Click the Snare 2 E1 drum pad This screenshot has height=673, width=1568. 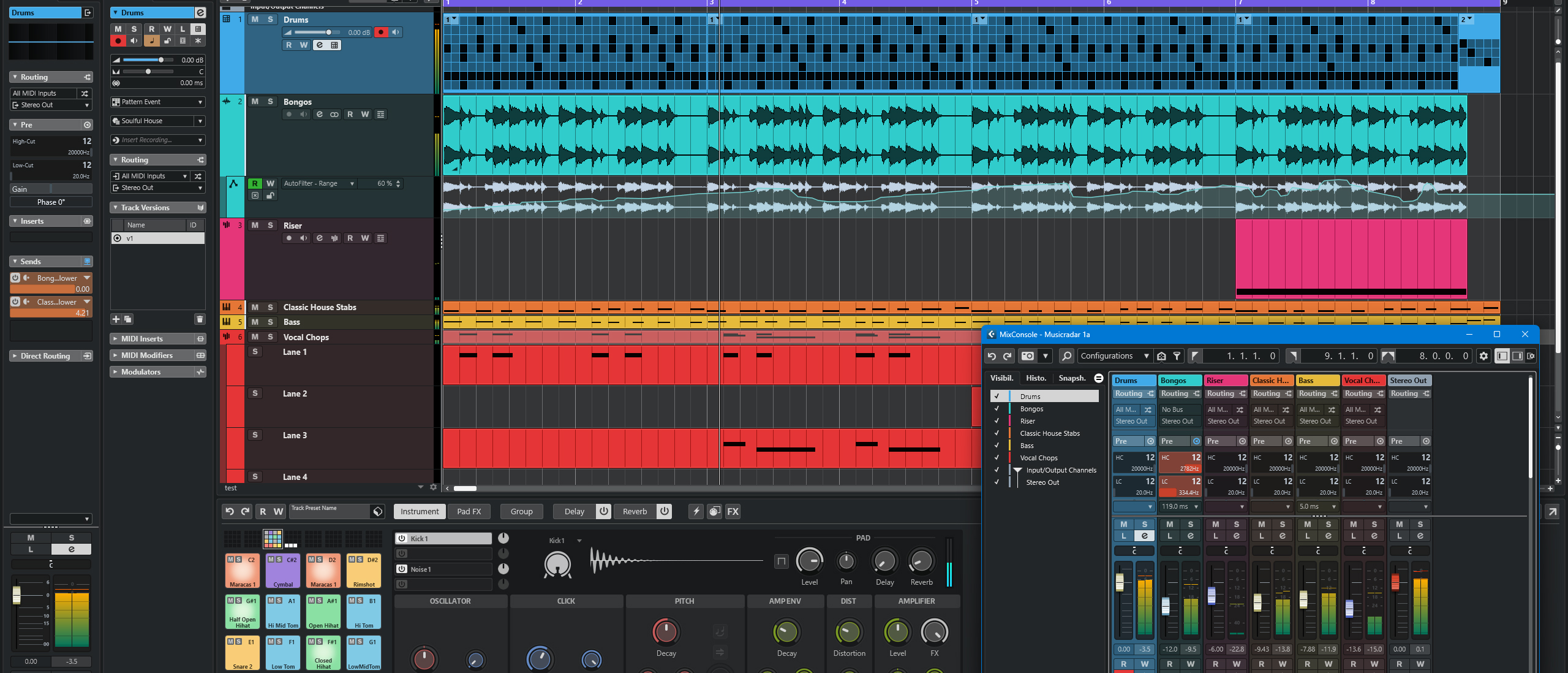coord(243,653)
